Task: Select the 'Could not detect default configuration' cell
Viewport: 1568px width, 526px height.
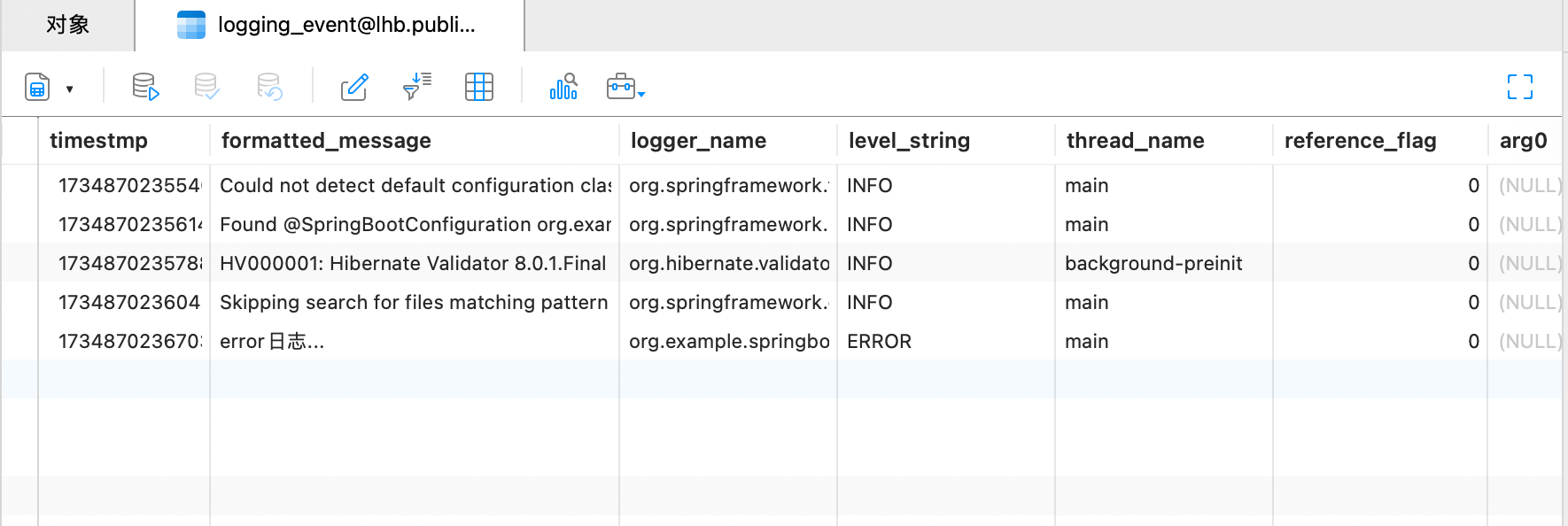Action: point(415,185)
